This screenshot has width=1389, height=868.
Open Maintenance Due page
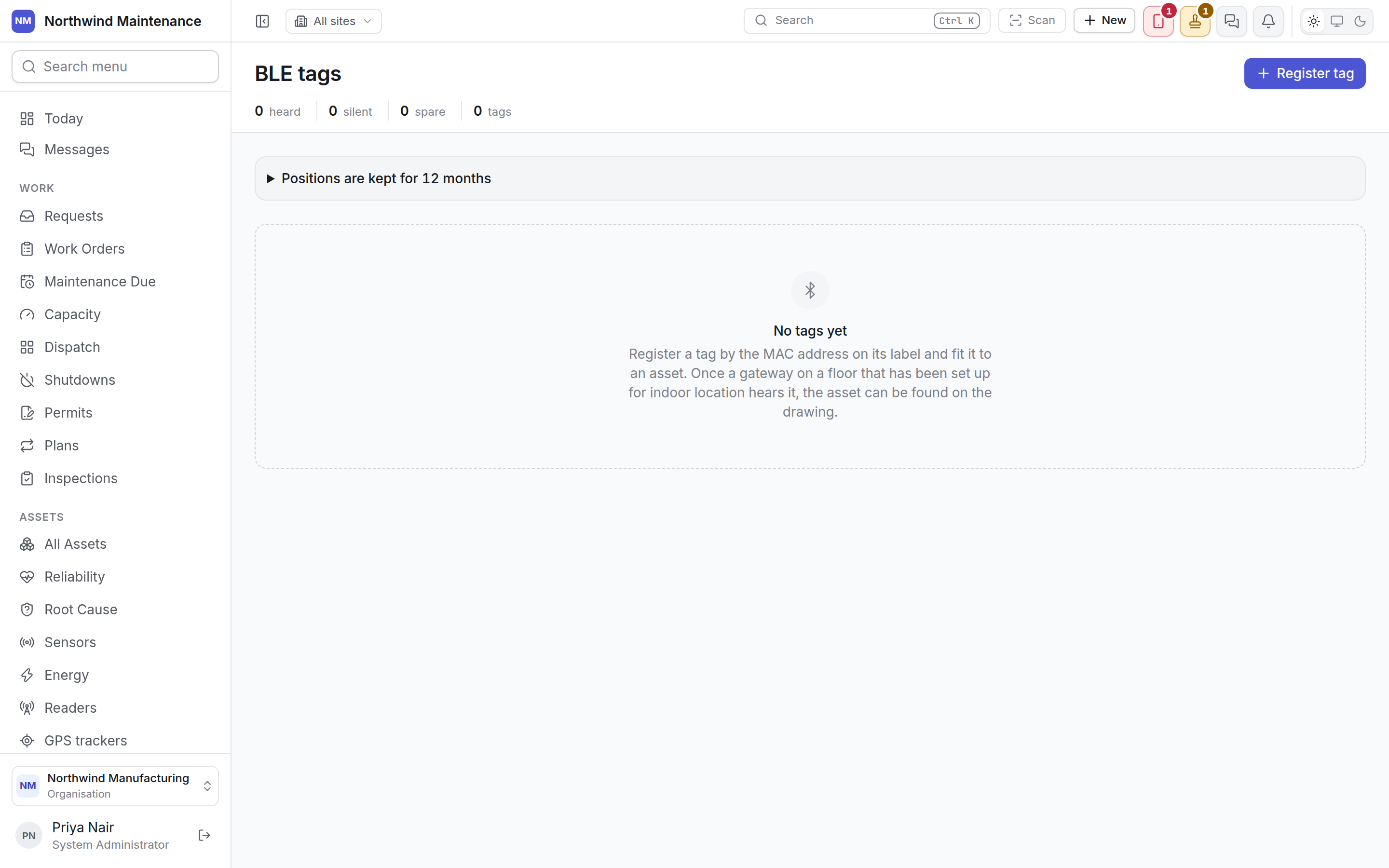tap(115, 281)
